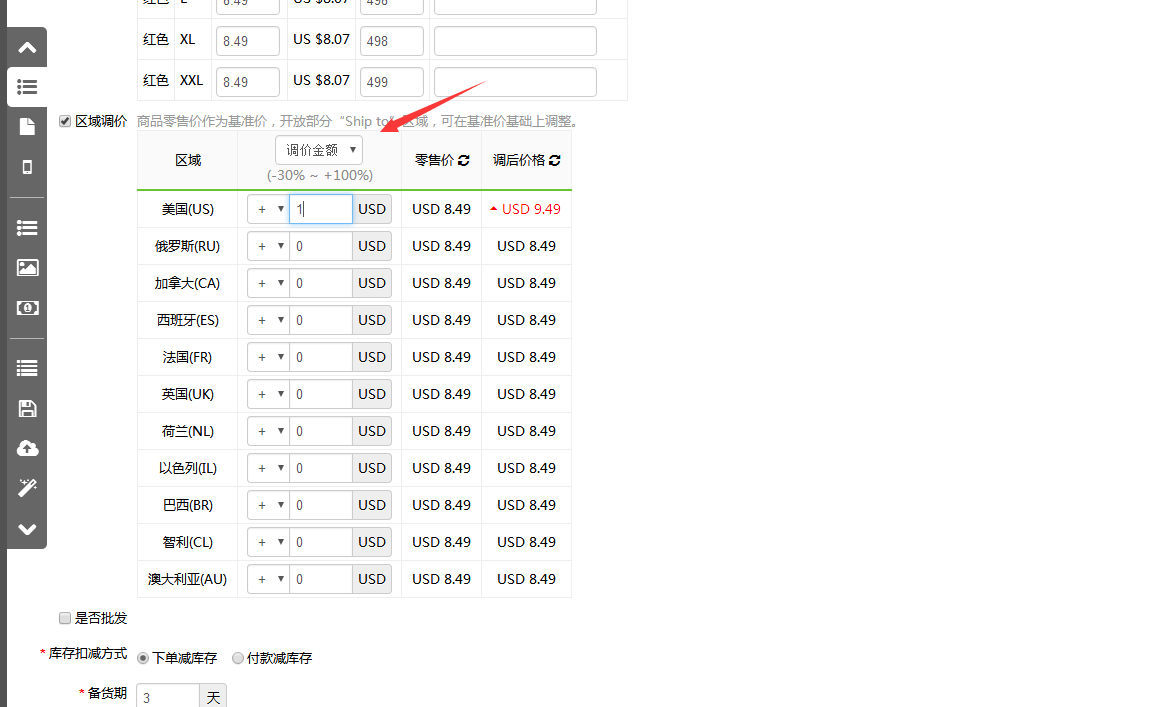The height and width of the screenshot is (707, 1165).
Task: Click the 红色 XXL price input field
Action: pyautogui.click(x=248, y=82)
